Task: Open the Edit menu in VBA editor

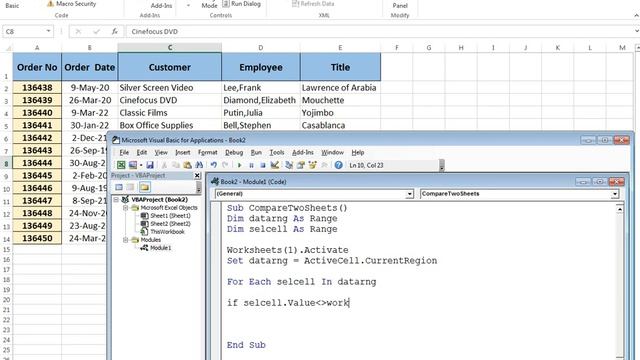Action: click(x=142, y=152)
